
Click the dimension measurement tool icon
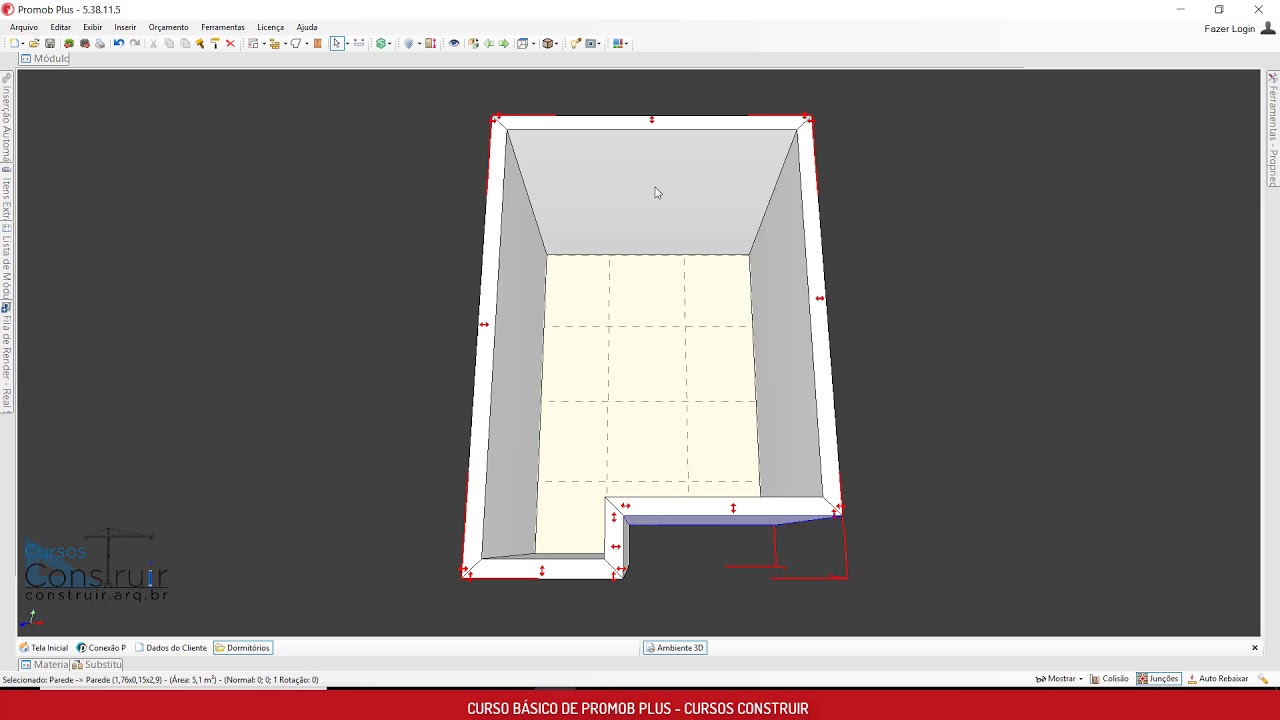click(x=359, y=43)
